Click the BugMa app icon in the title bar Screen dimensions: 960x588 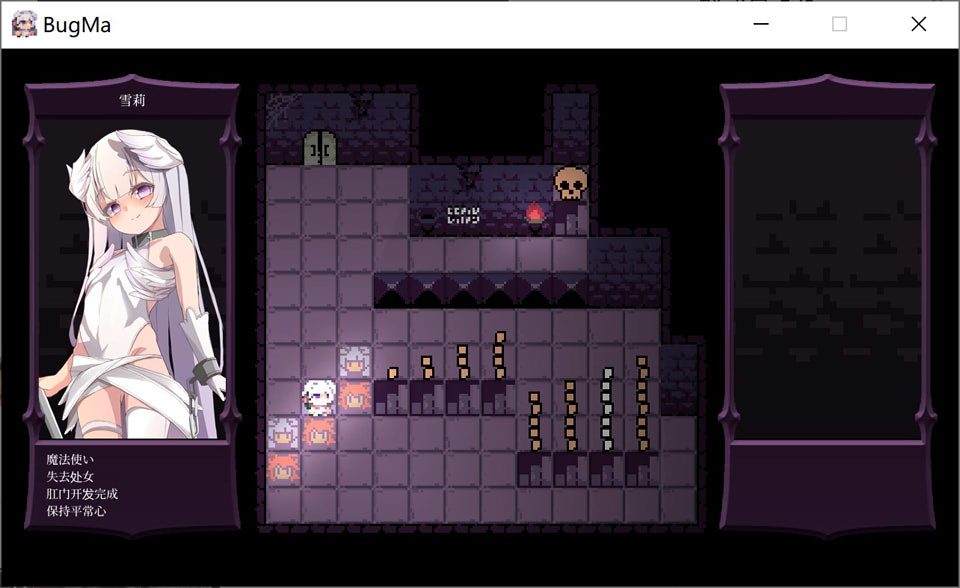[x=24, y=25]
